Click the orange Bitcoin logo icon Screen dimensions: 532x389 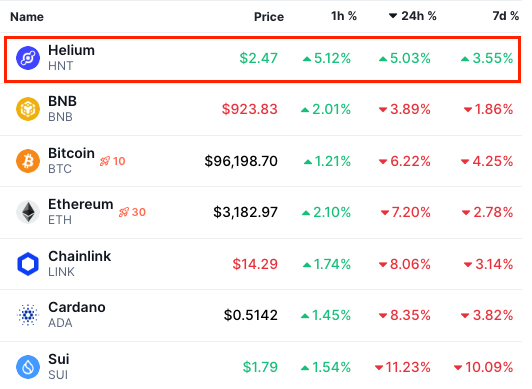pyautogui.click(x=28, y=161)
